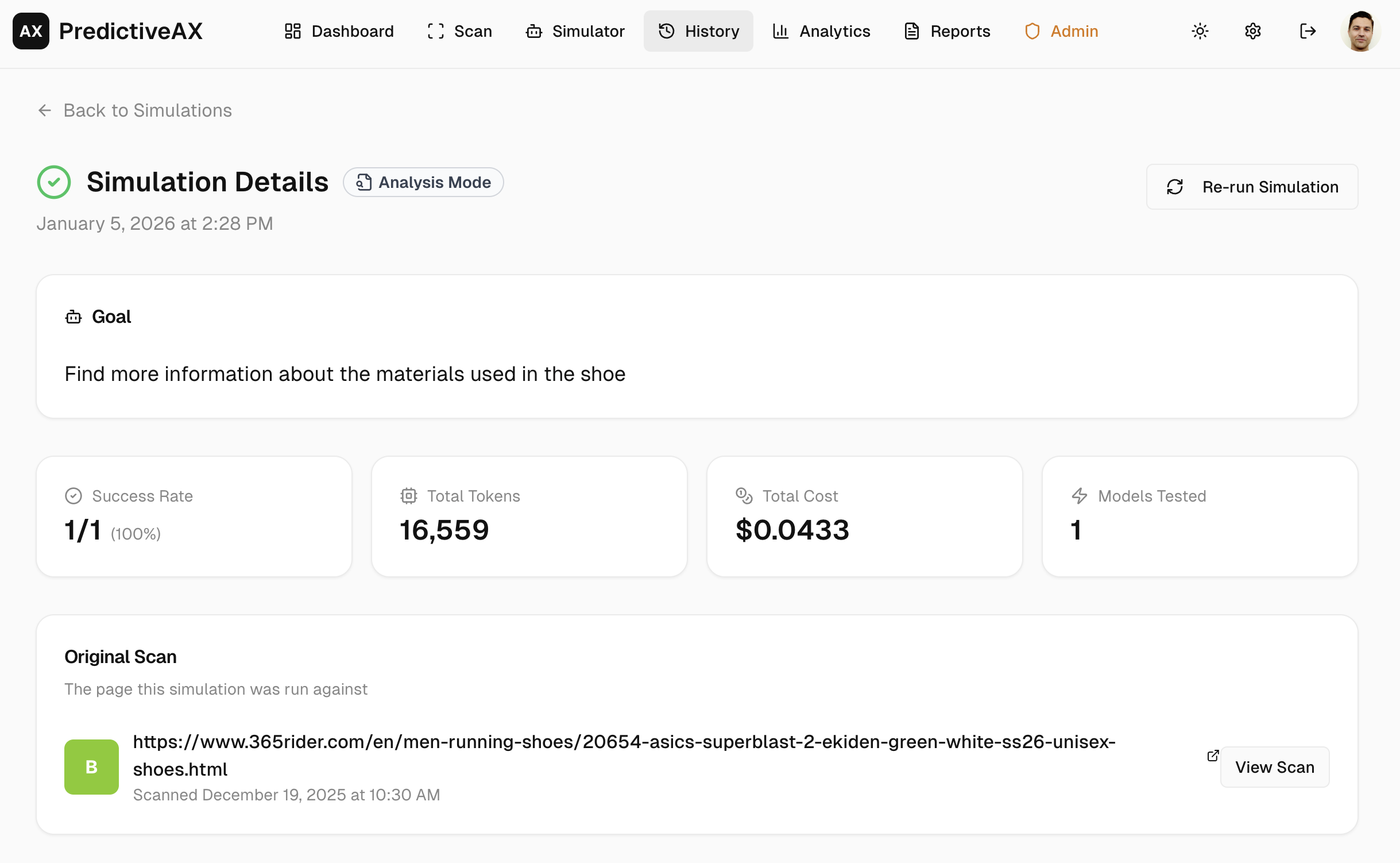Go to the Dashboard tab
1400x863 pixels.
tap(339, 31)
